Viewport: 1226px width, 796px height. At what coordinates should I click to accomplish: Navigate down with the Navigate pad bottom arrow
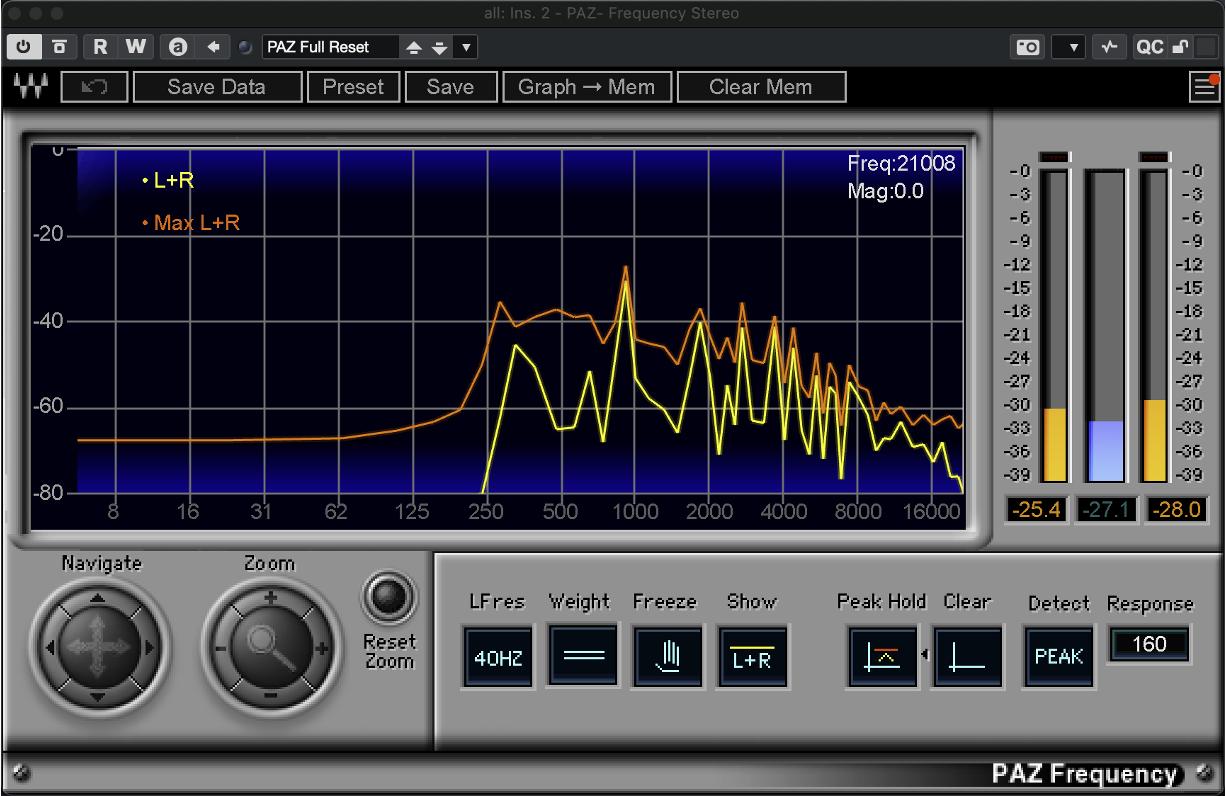click(x=97, y=696)
